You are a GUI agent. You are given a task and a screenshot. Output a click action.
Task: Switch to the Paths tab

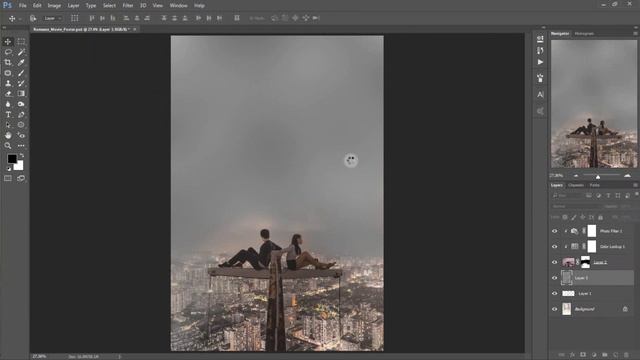[x=595, y=185]
